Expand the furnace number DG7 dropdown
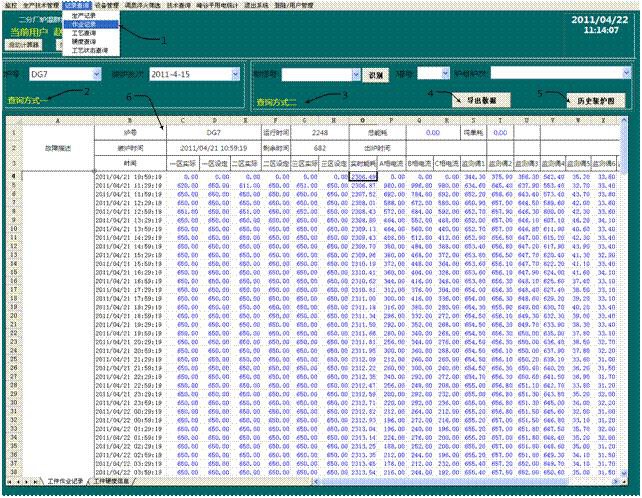 95,74
